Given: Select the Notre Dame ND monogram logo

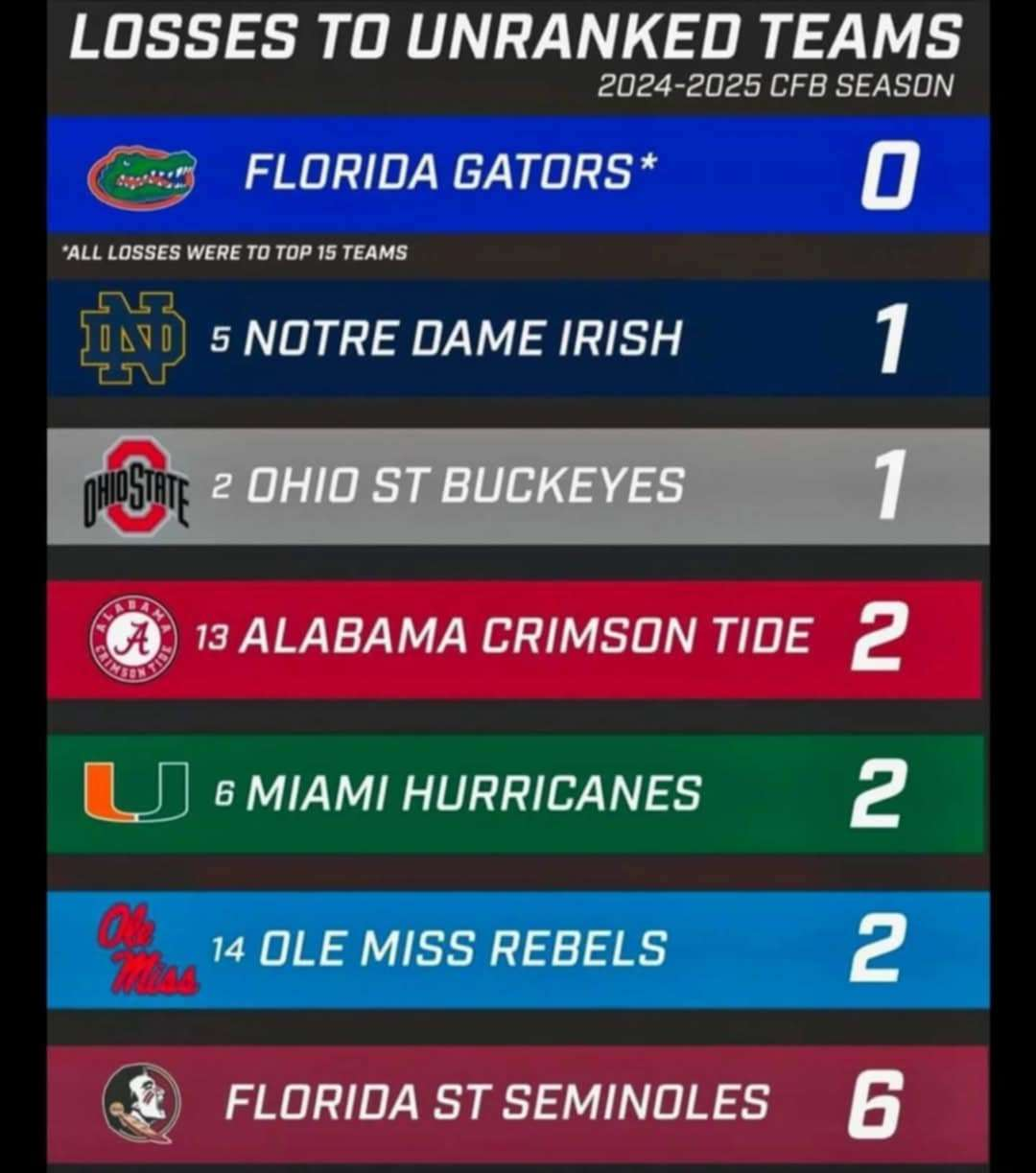Looking at the screenshot, I should [133, 338].
